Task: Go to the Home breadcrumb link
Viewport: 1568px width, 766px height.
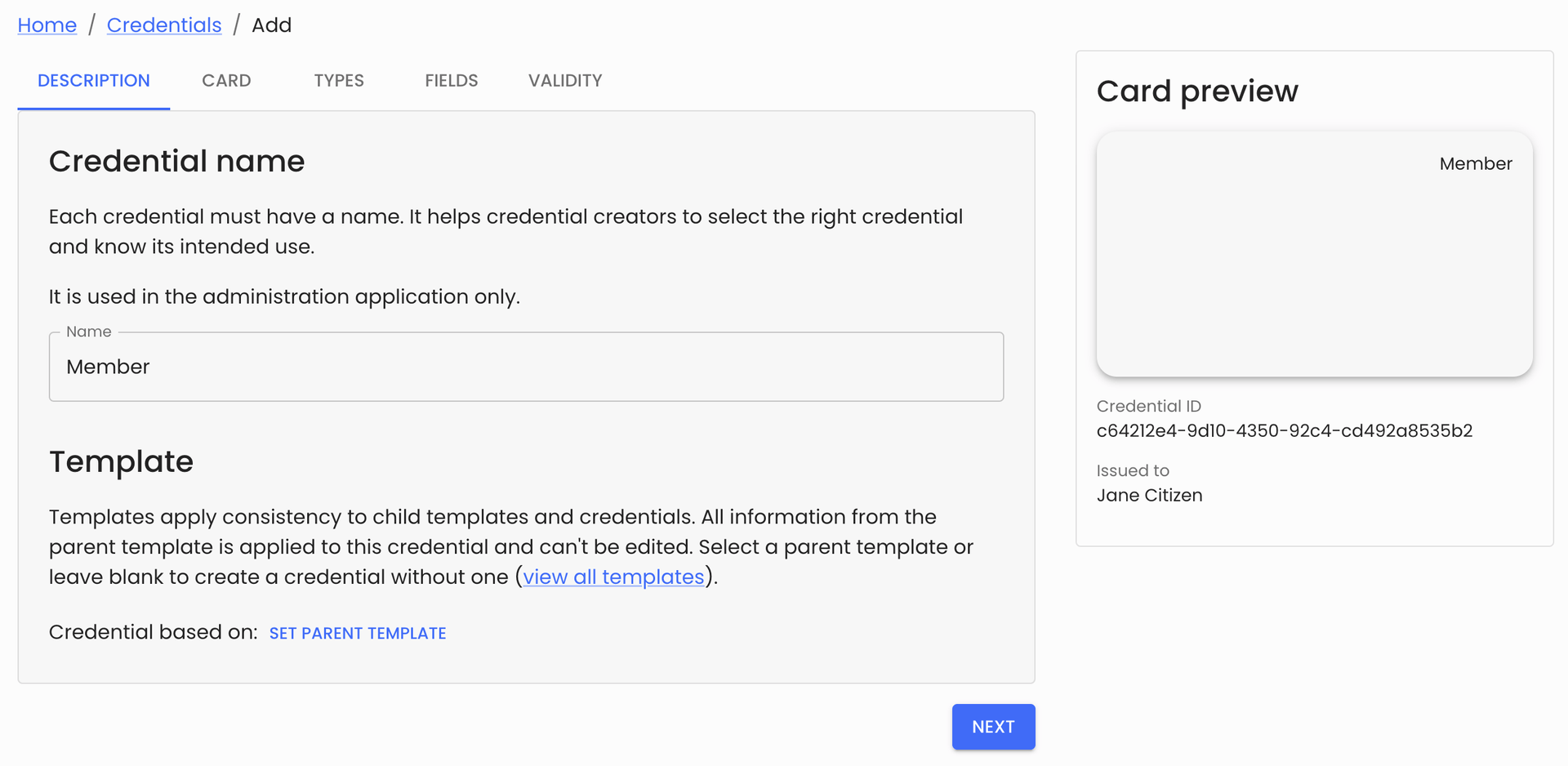Action: [47, 25]
